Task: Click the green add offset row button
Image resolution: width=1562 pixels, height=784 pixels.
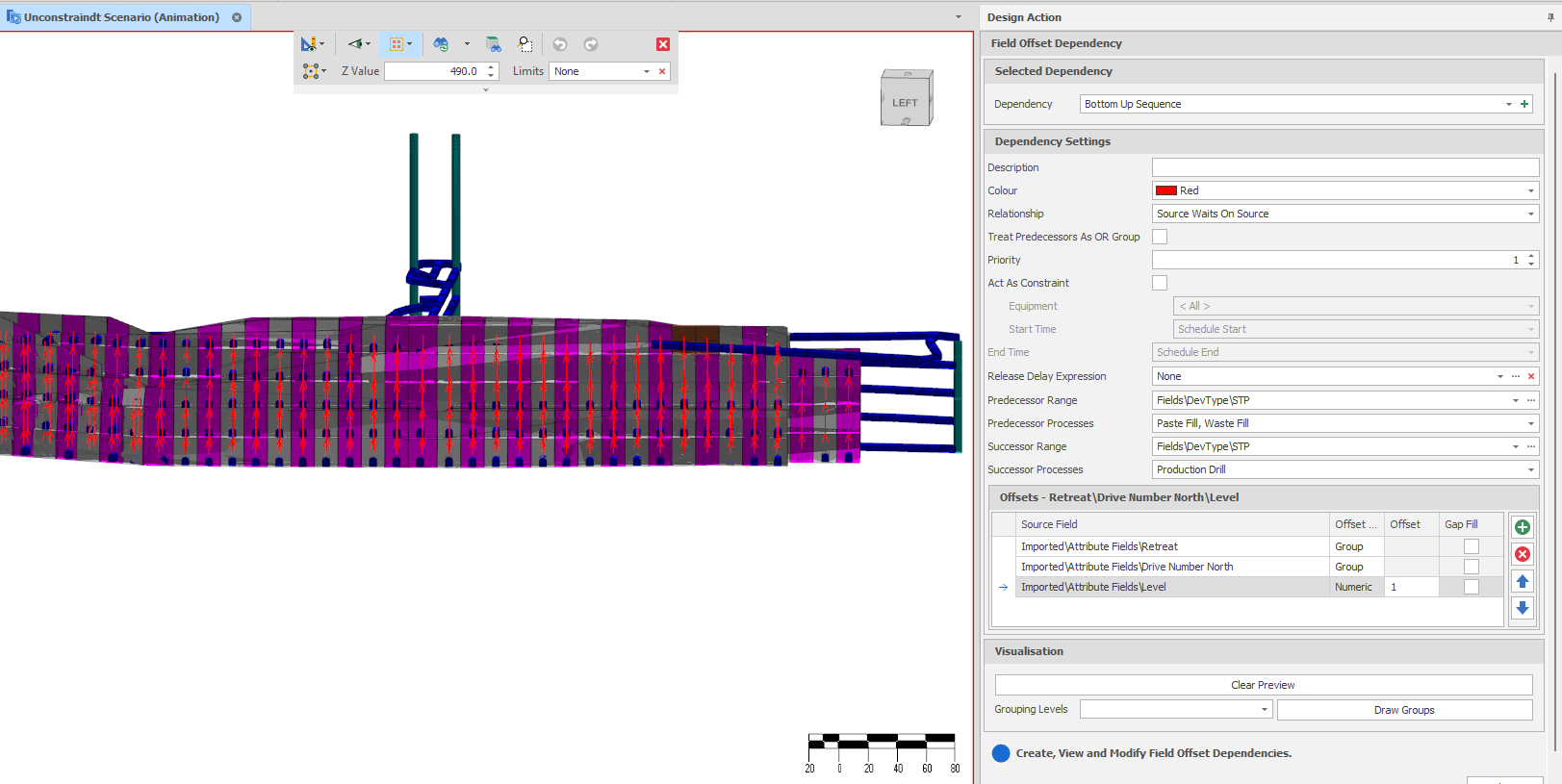Action: coord(1522,527)
